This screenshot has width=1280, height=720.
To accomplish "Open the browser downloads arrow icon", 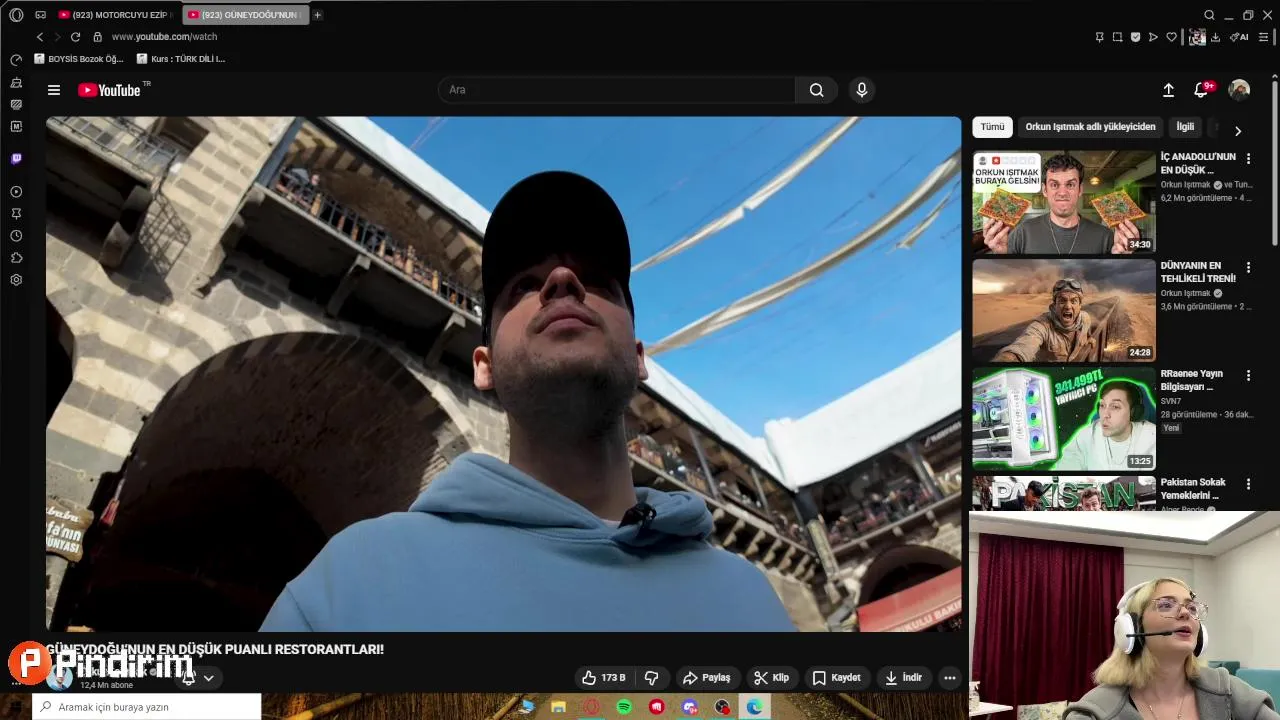I will click(1215, 37).
